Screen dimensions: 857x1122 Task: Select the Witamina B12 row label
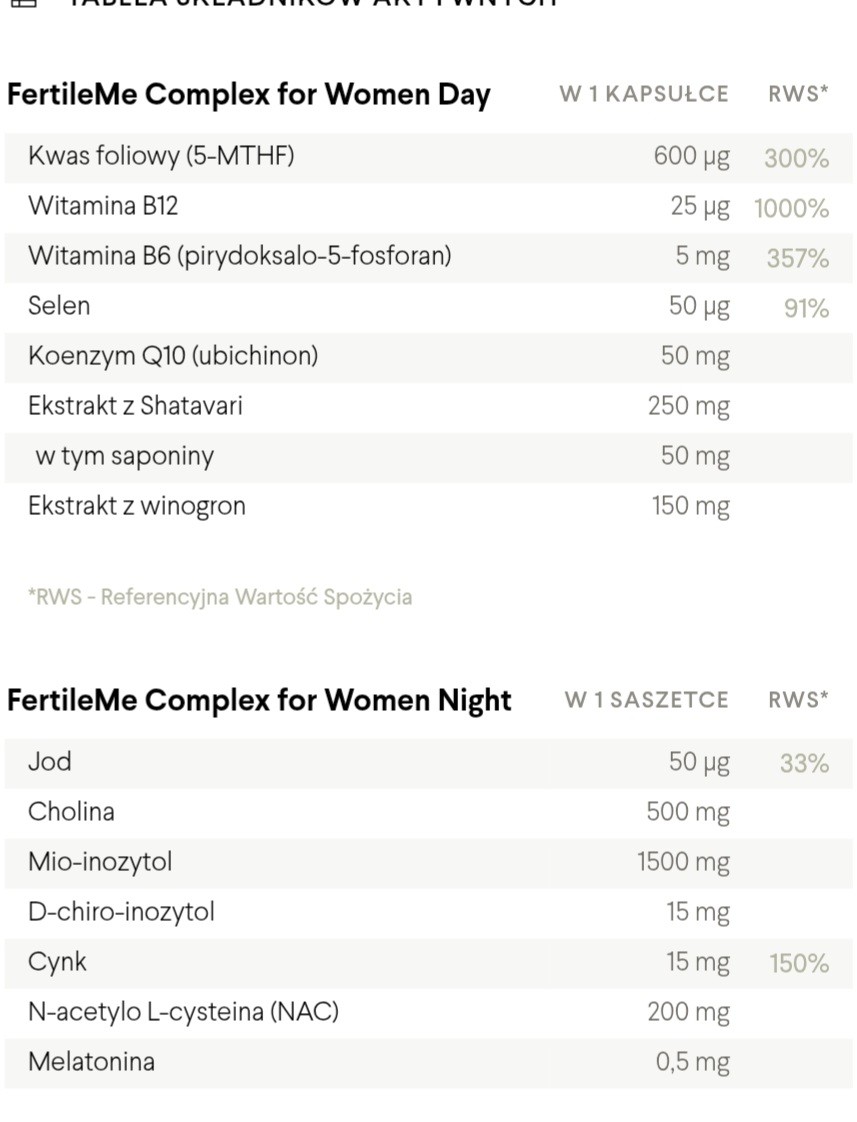coord(103,206)
